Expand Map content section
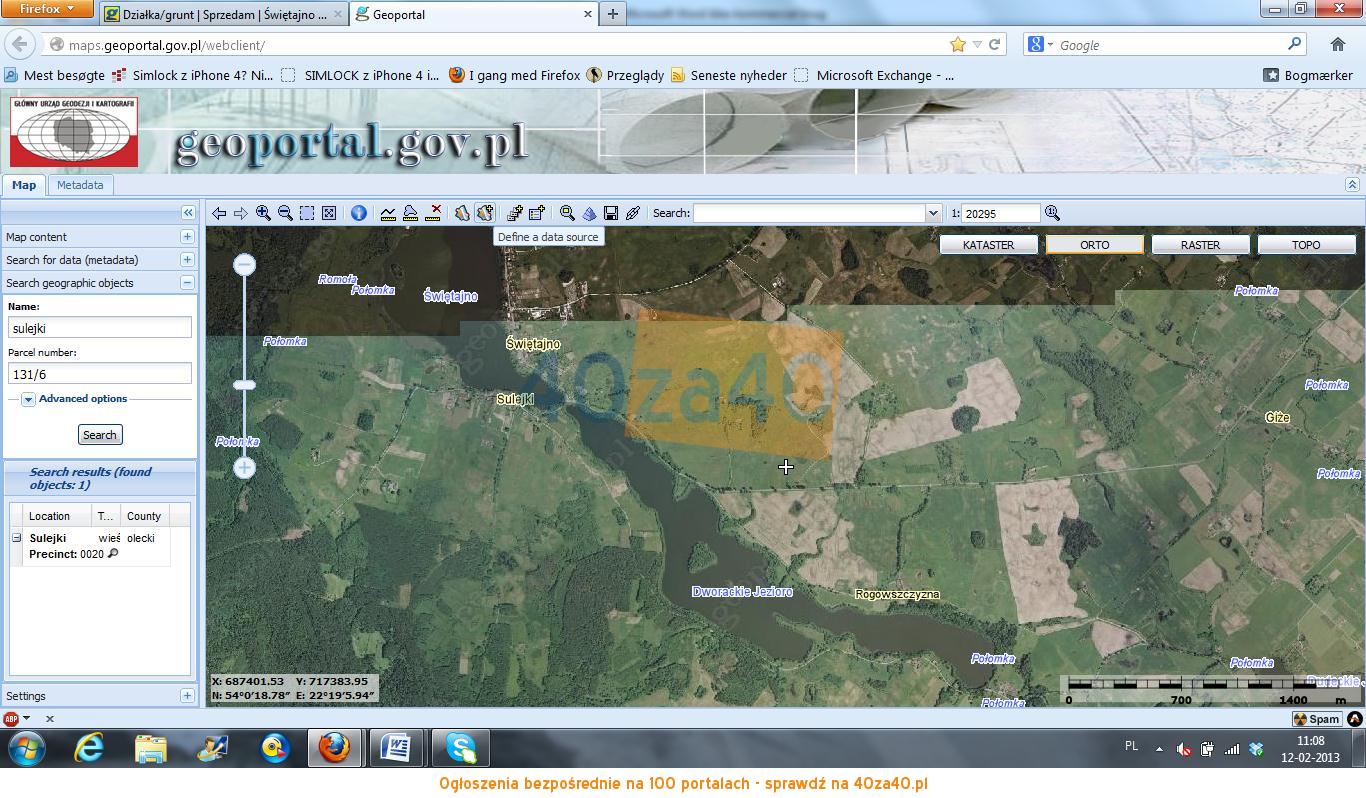The width and height of the screenshot is (1366, 798). pos(187,237)
